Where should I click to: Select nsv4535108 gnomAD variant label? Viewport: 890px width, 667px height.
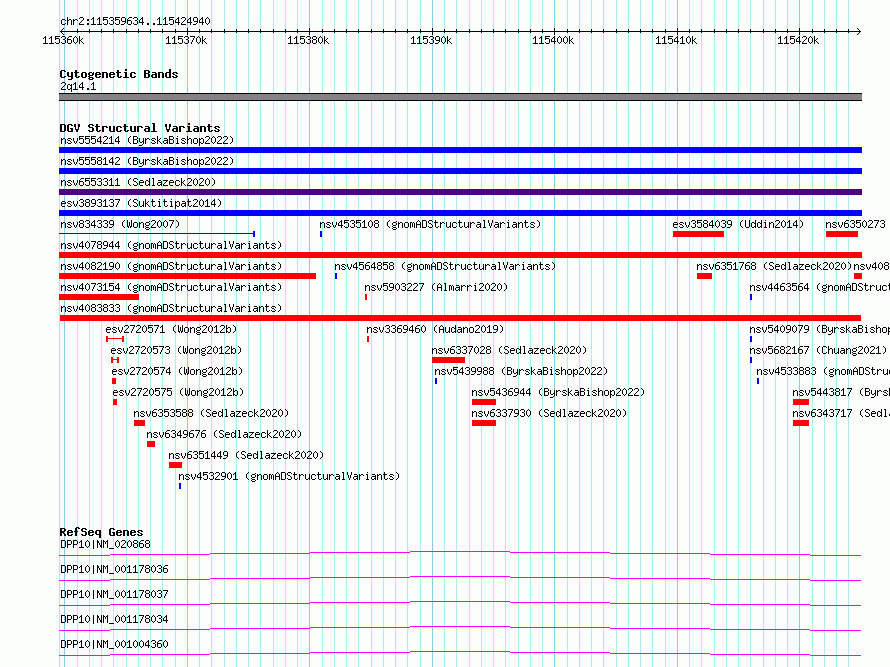click(430, 224)
